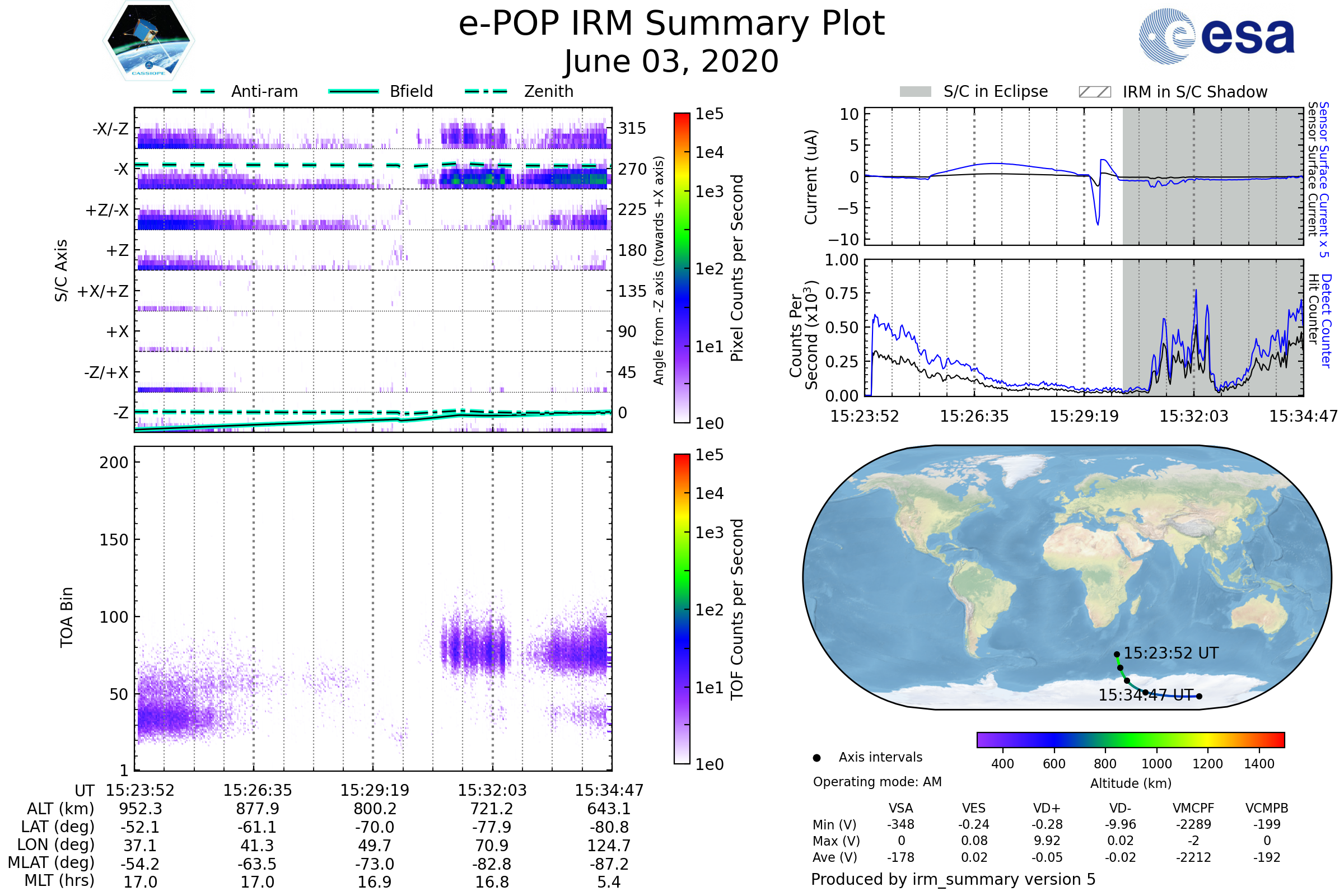Click the Axis intervals black dot marker
The width and height of the screenshot is (1344, 896).
(816, 758)
